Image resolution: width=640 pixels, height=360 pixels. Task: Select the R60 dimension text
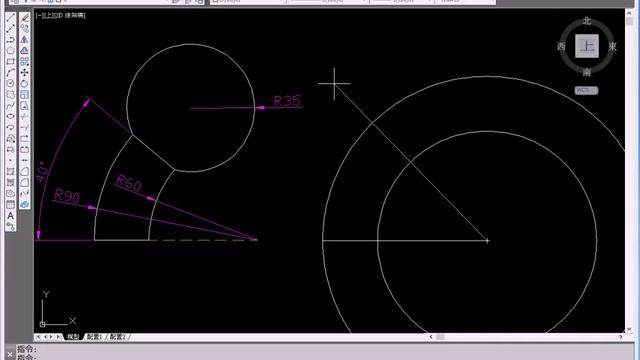coord(129,183)
